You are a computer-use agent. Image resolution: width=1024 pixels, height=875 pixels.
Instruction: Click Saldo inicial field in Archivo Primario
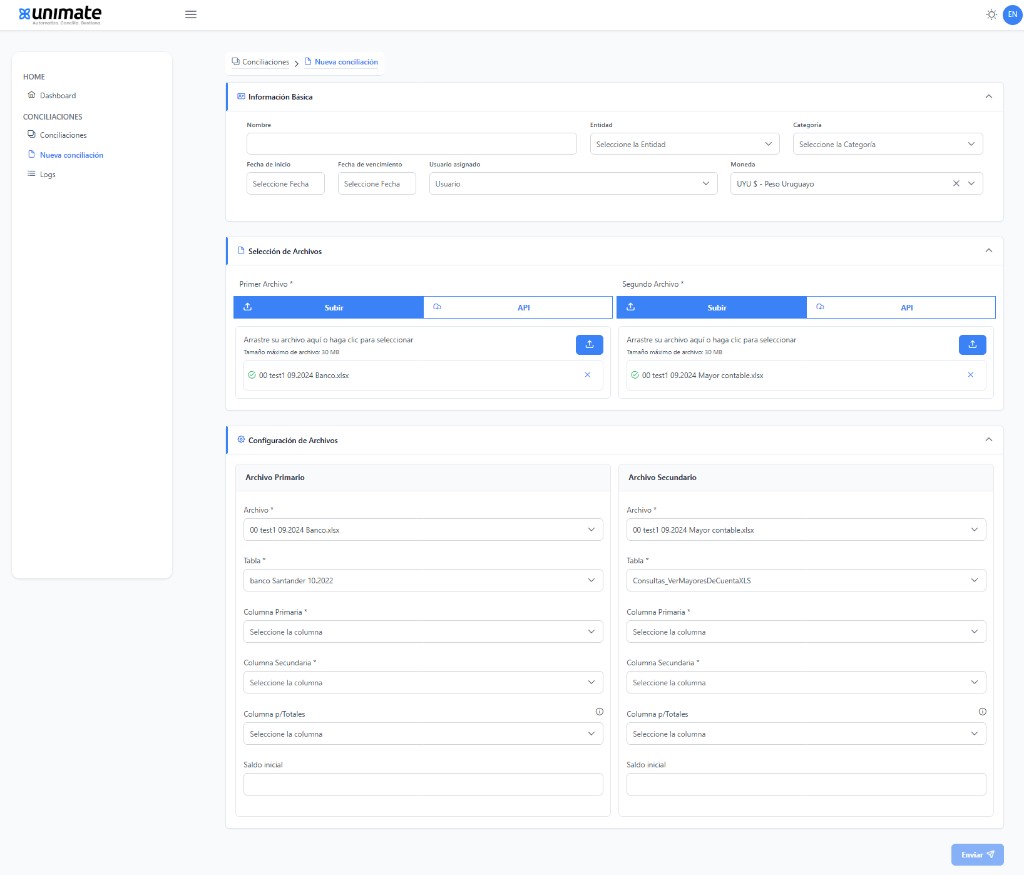(x=423, y=784)
